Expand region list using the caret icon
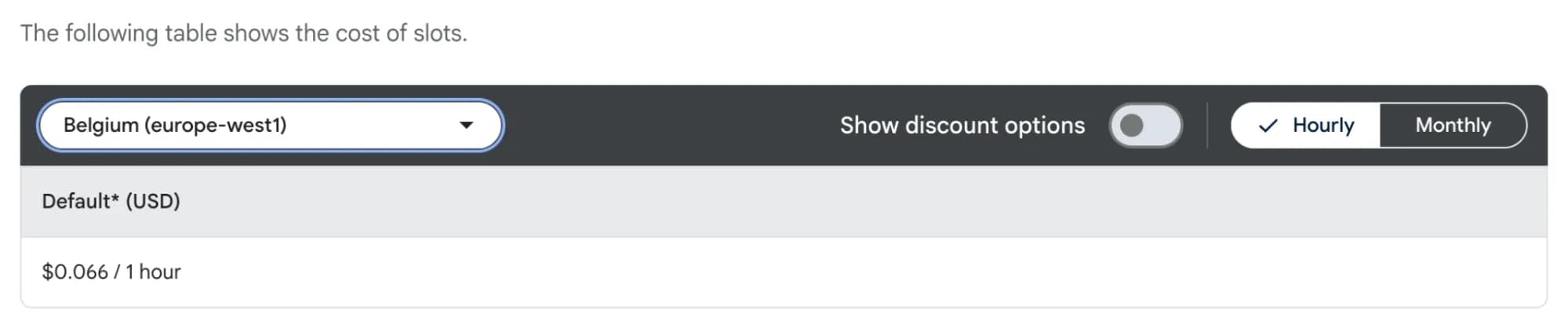Viewport: 1568px width, 321px height. coord(466,125)
